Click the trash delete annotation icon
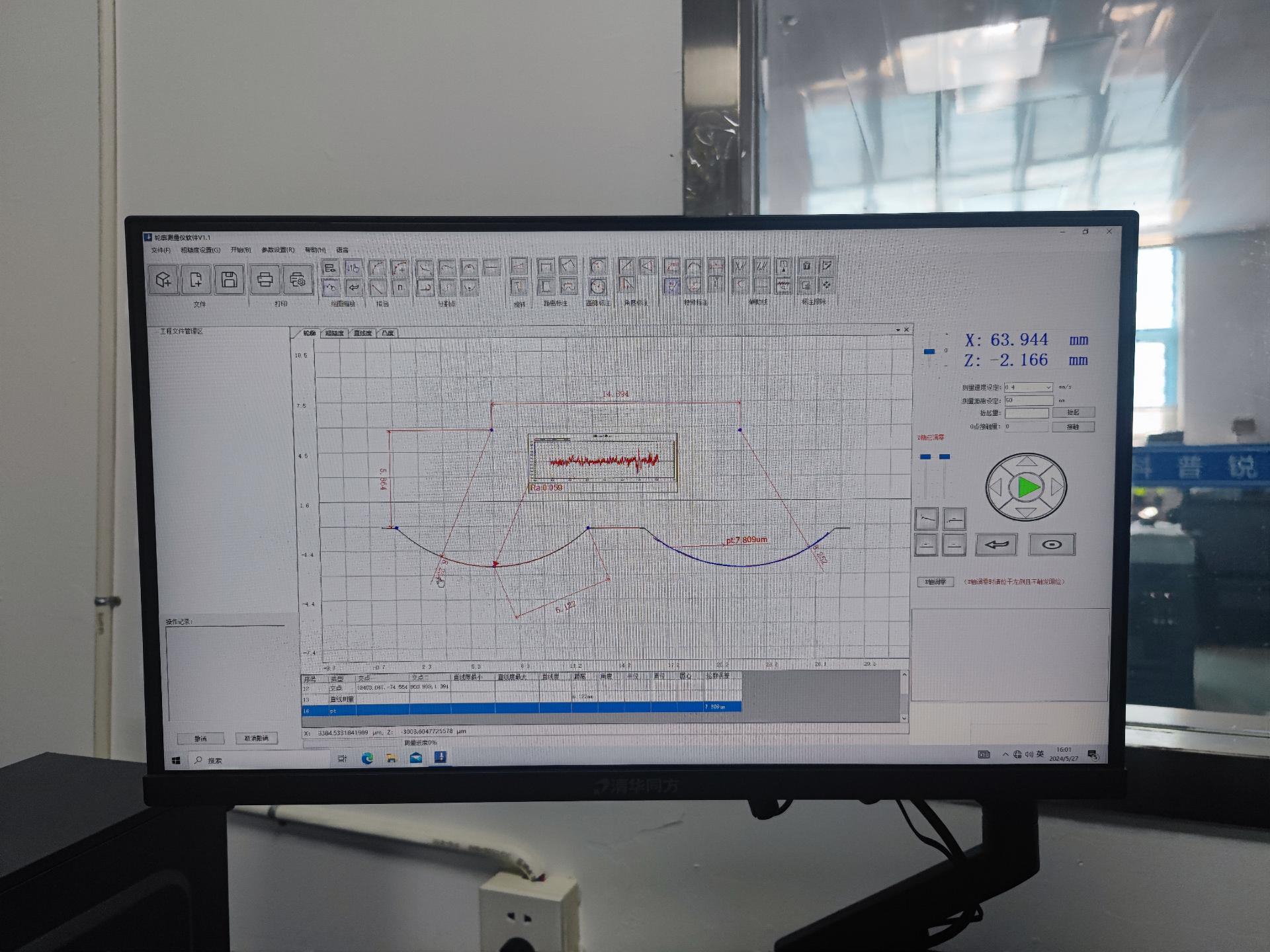Viewport: 1270px width, 952px height. coord(806,266)
